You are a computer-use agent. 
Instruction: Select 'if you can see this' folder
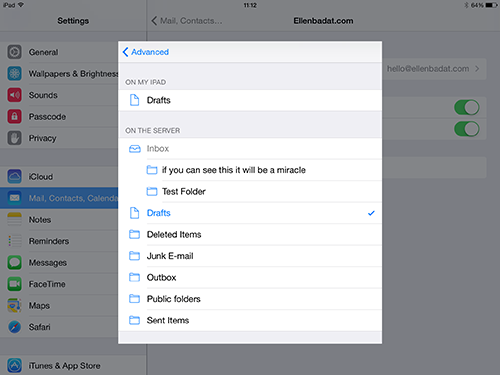[x=250, y=170]
